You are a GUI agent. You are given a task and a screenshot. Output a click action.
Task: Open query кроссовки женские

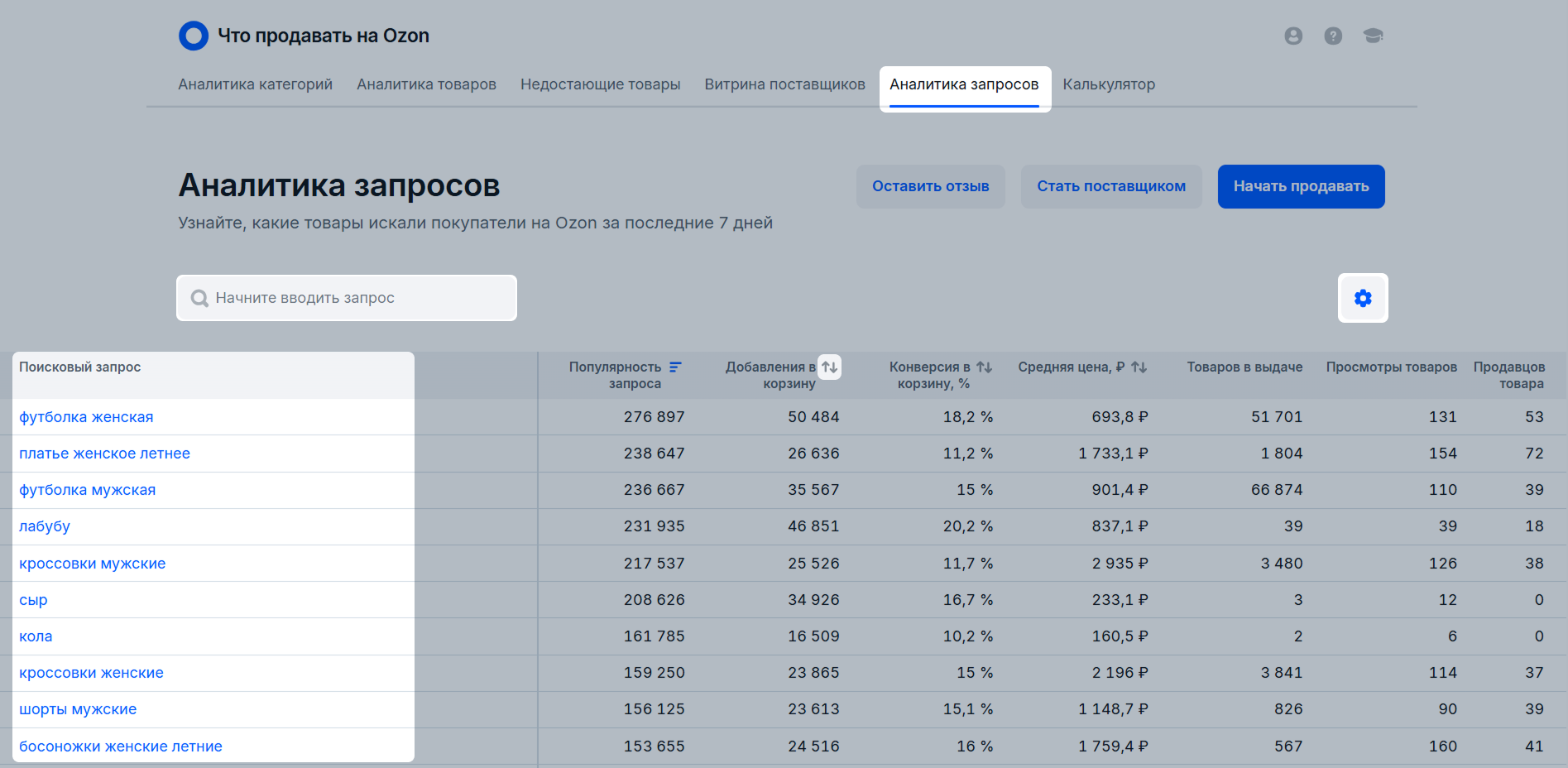click(91, 673)
